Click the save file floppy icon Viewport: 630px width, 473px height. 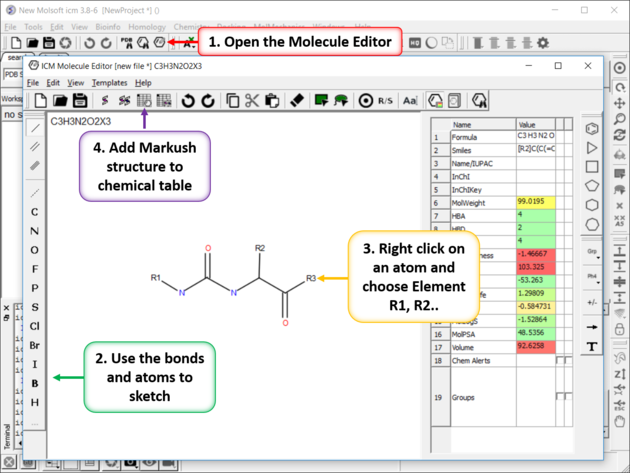point(78,101)
